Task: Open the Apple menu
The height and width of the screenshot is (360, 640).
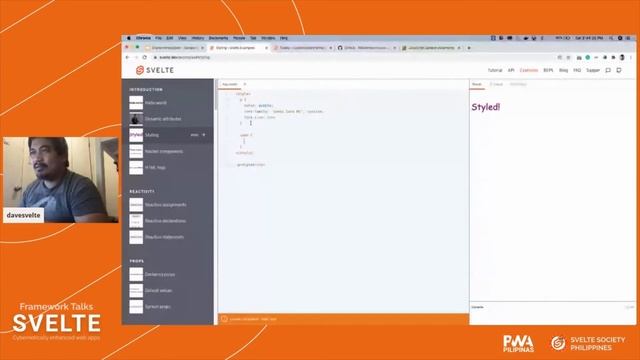Action: pyautogui.click(x=129, y=38)
